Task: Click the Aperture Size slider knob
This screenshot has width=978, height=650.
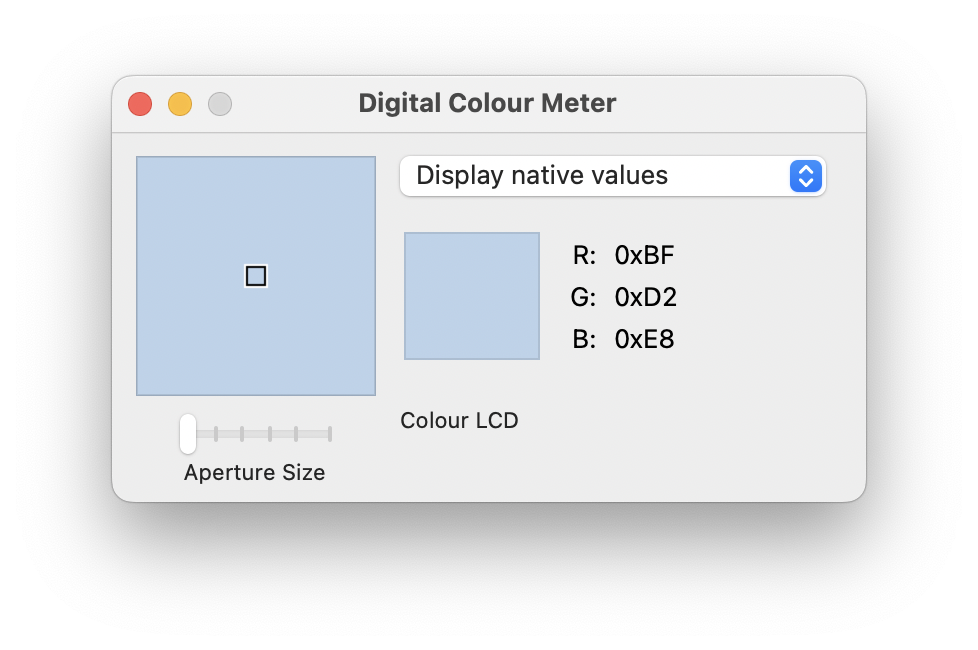Action: click(188, 433)
